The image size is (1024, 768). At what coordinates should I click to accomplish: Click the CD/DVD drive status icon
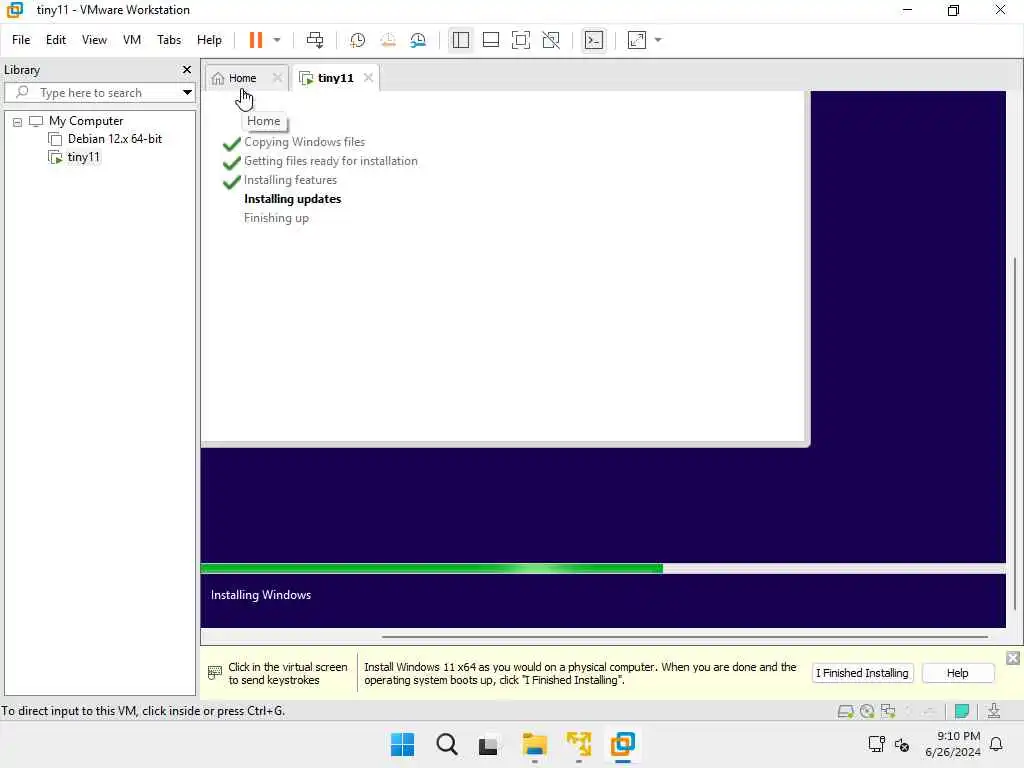click(867, 711)
